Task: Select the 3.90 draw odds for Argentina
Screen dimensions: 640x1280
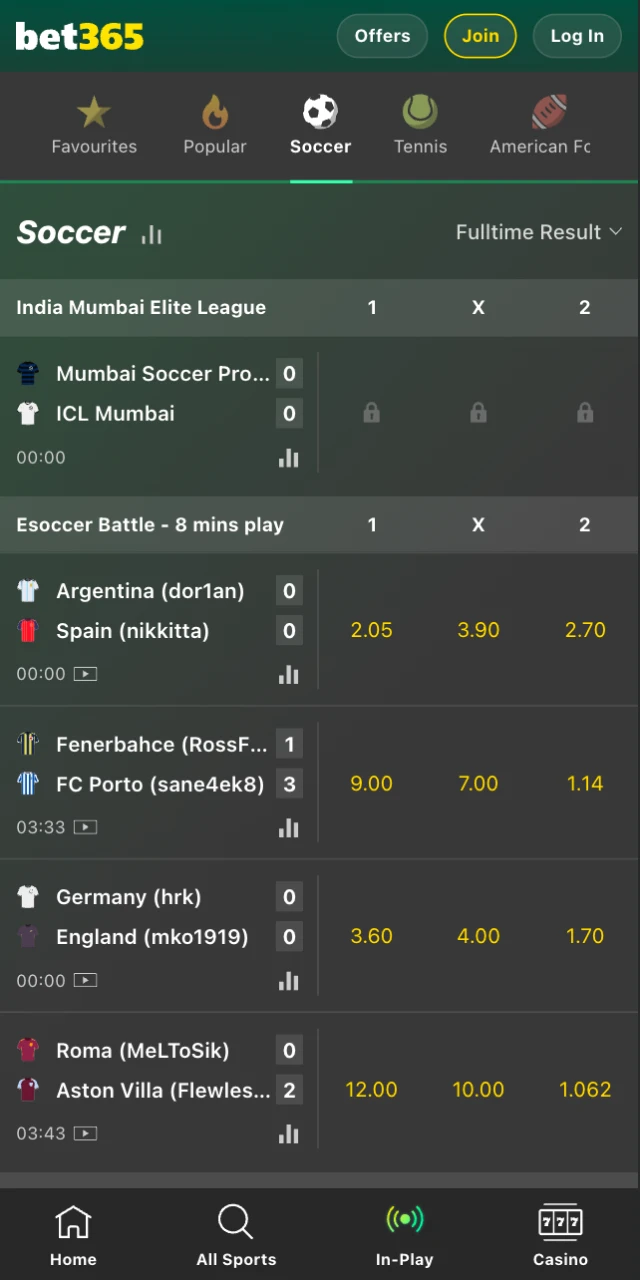Action: pos(478,630)
